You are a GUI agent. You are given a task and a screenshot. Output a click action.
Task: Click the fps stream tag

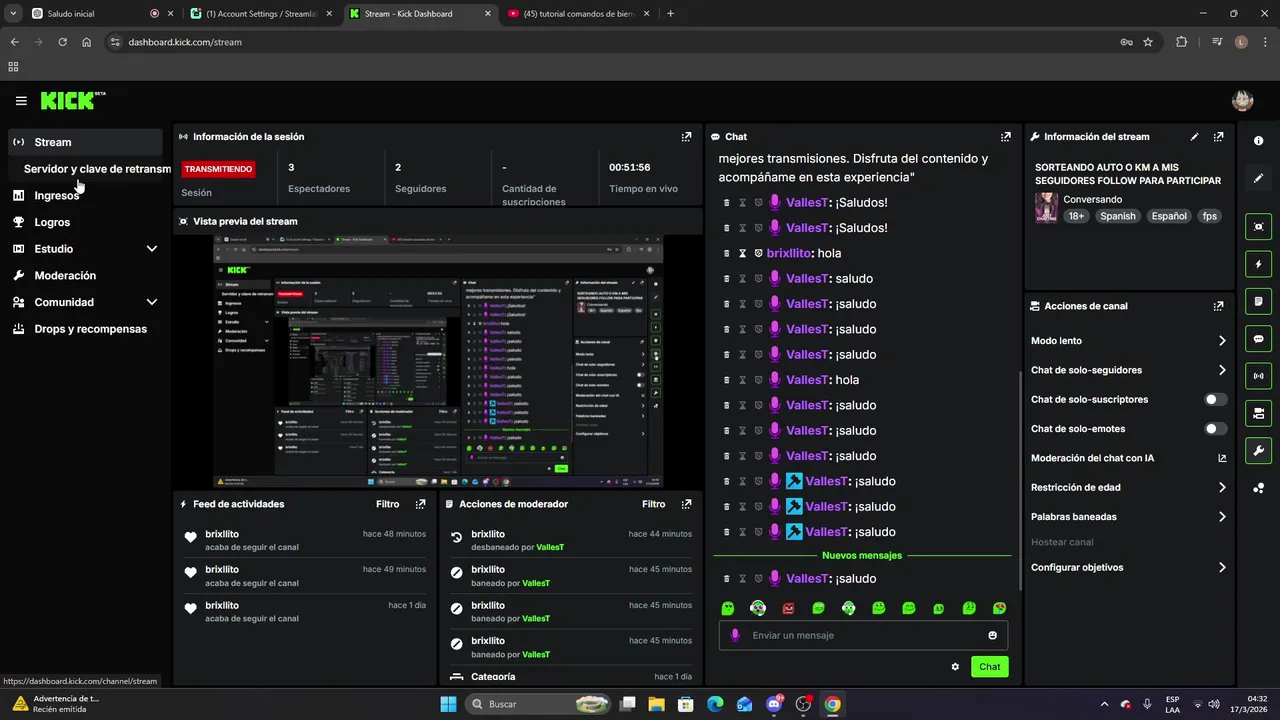click(1209, 216)
